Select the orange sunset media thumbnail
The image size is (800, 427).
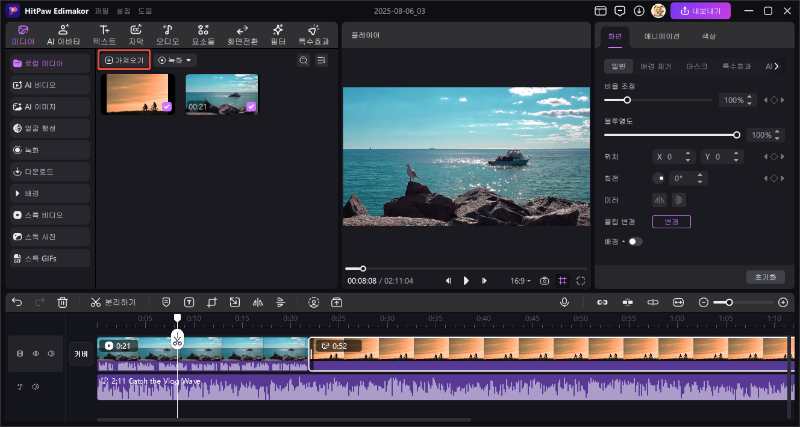coord(138,93)
